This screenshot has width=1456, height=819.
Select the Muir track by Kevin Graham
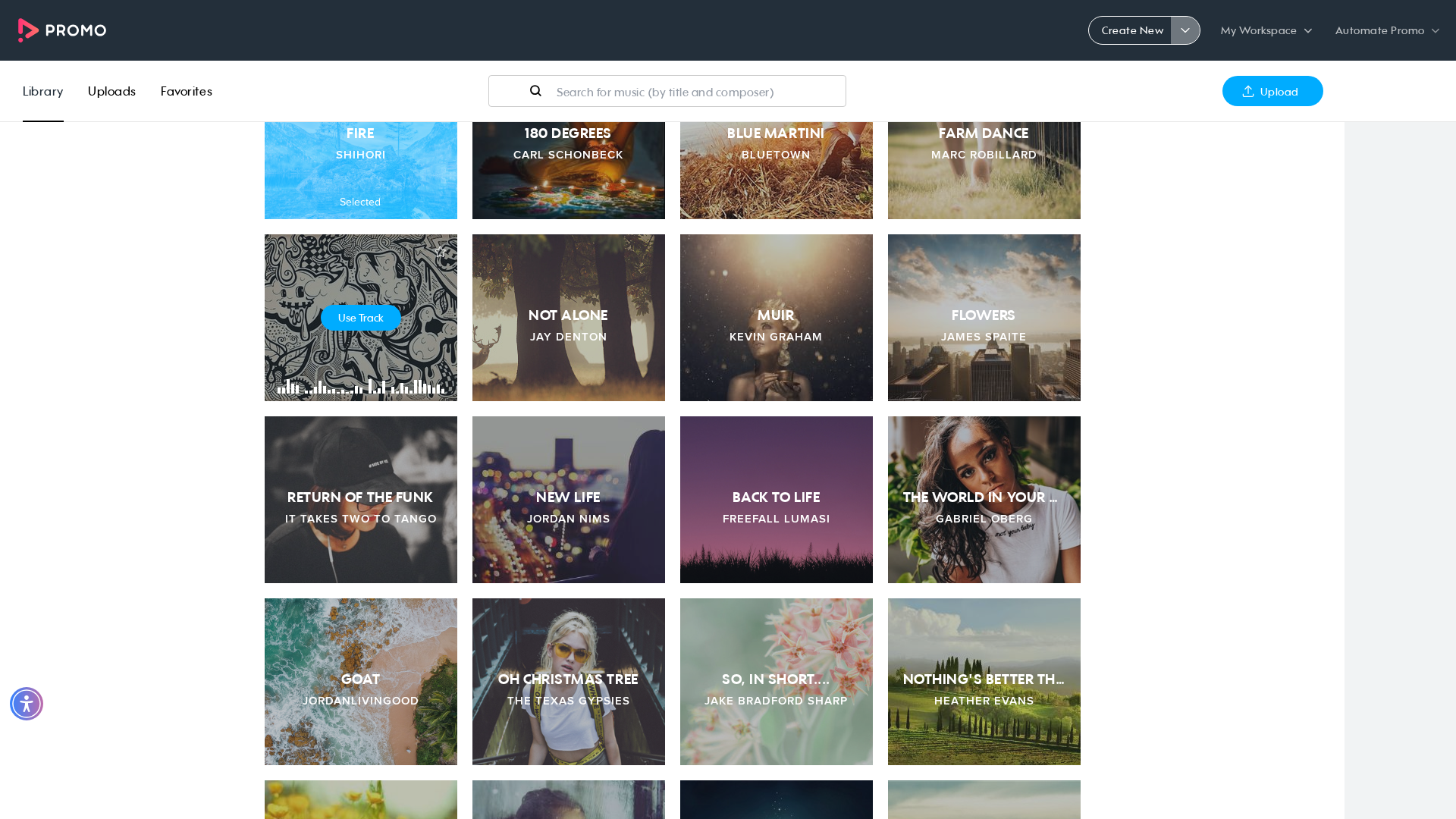tap(777, 318)
